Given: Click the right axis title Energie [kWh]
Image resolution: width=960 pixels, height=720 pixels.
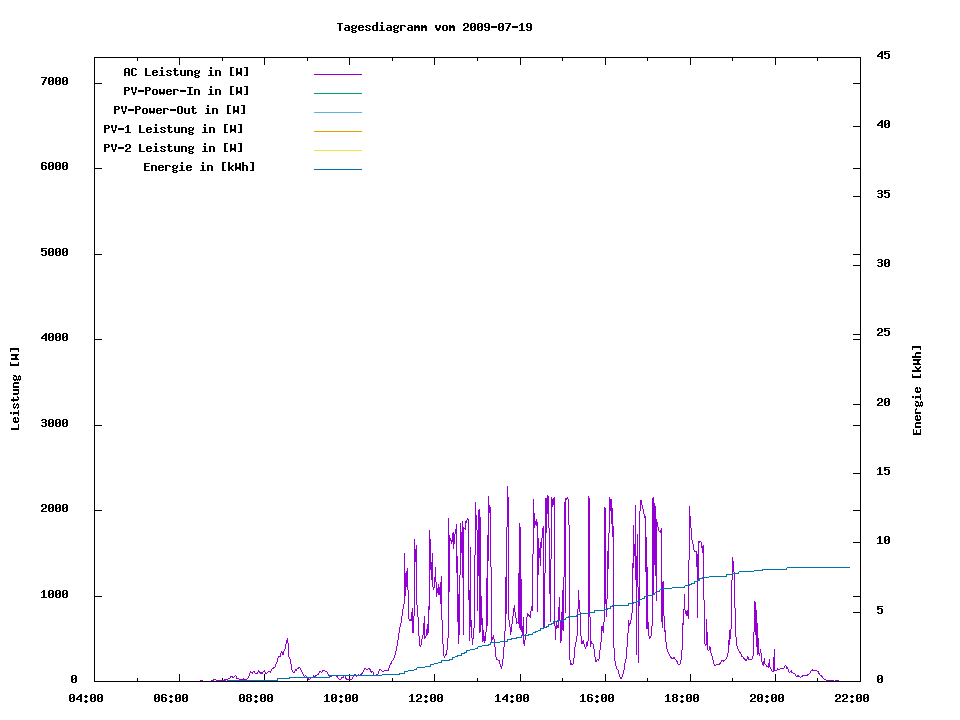Looking at the screenshot, I should click(x=917, y=390).
